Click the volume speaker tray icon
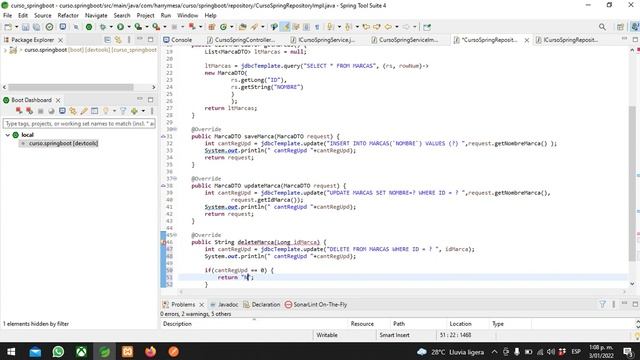Screen dimensions: 640x360 [x=551, y=352]
